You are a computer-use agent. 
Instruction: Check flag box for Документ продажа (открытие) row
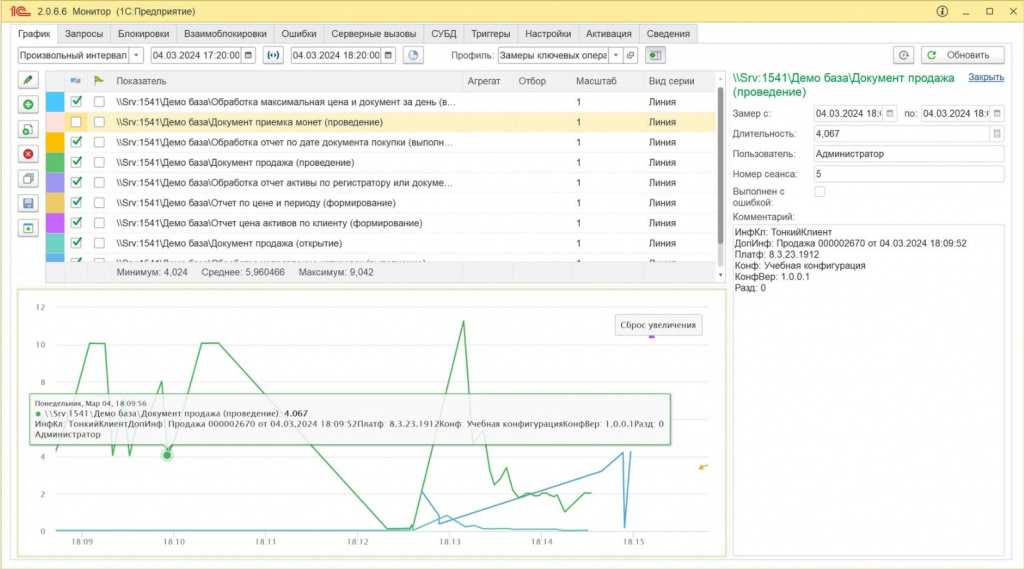(x=99, y=243)
